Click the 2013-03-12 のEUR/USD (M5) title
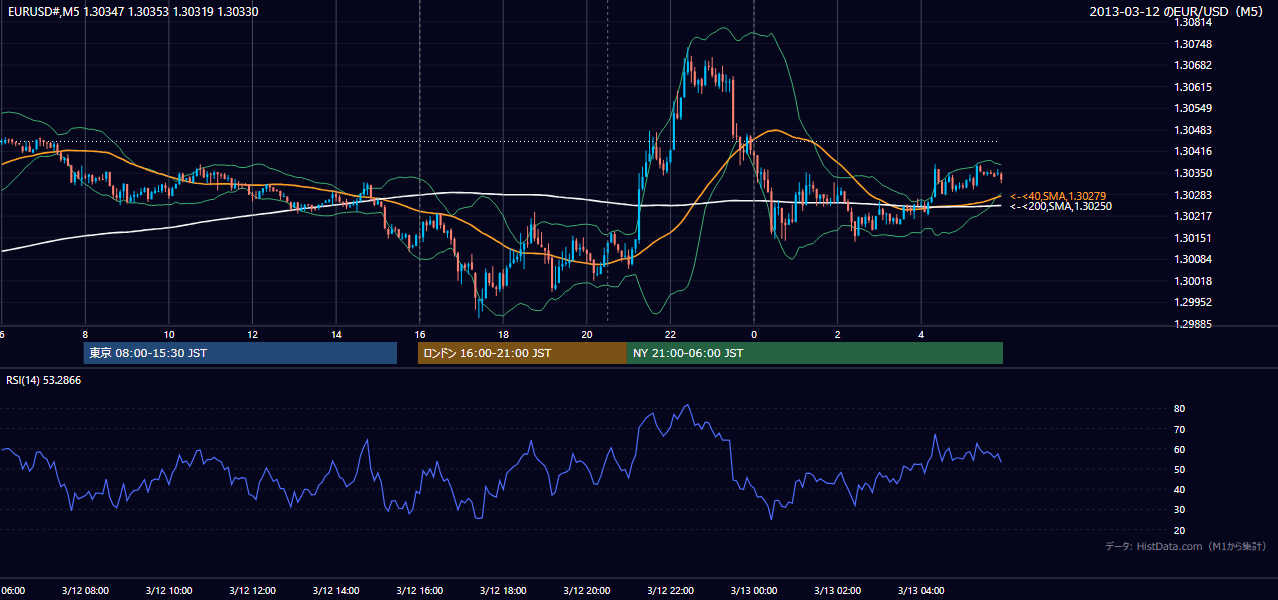The image size is (1278, 600). 1178,11
